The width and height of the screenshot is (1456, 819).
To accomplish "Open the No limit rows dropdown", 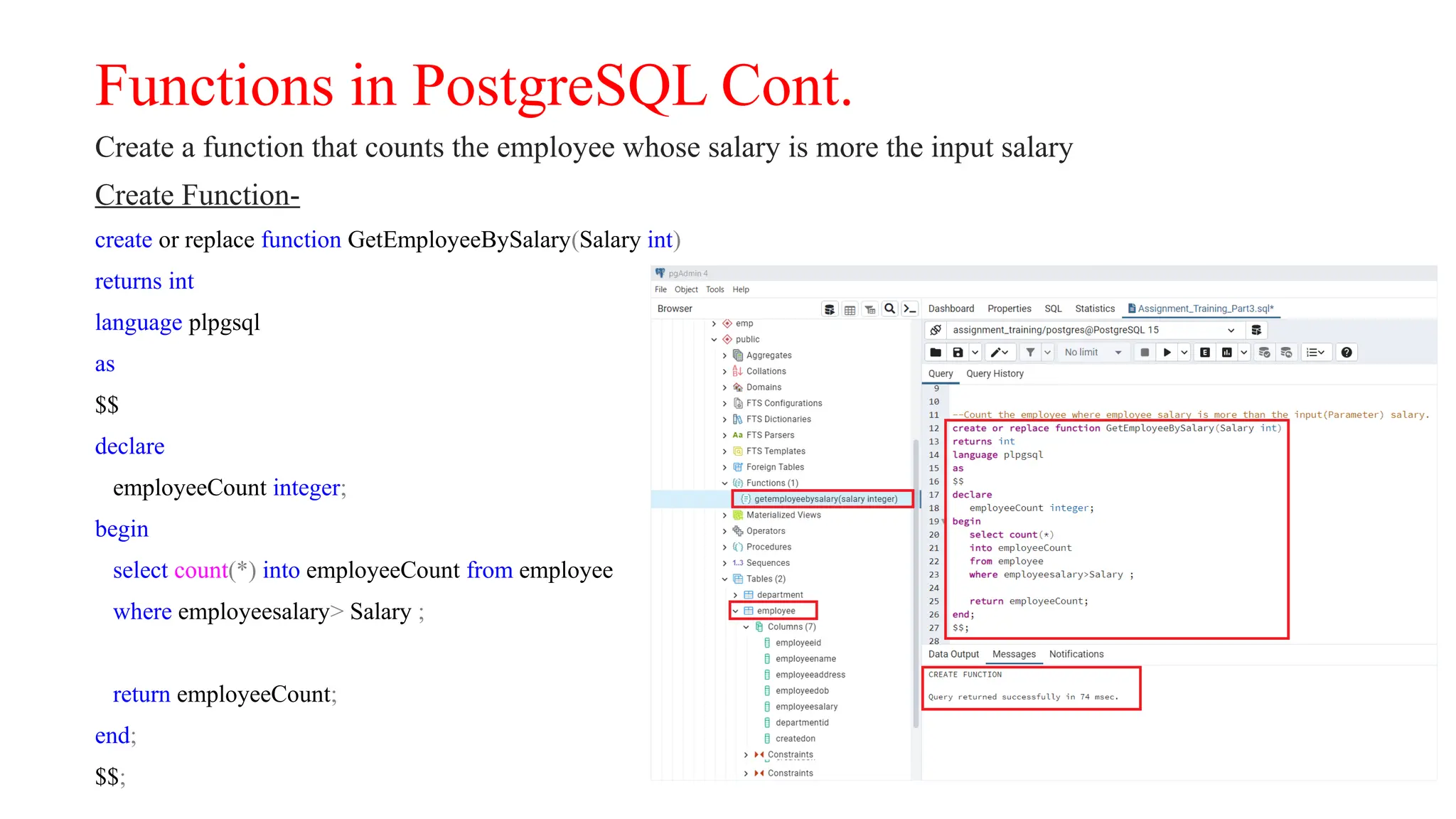I will coord(1094,353).
